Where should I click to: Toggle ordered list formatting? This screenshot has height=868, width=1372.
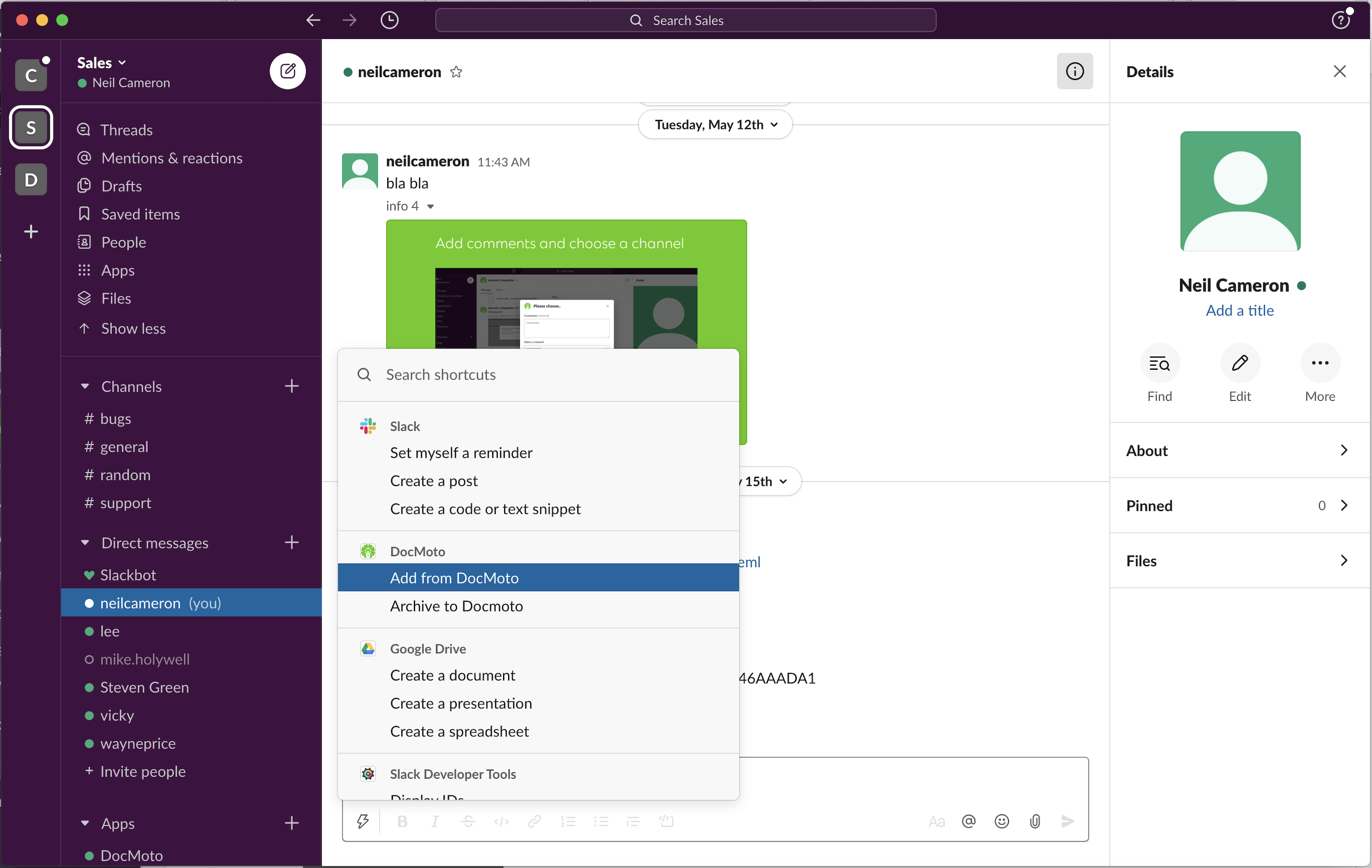point(568,821)
